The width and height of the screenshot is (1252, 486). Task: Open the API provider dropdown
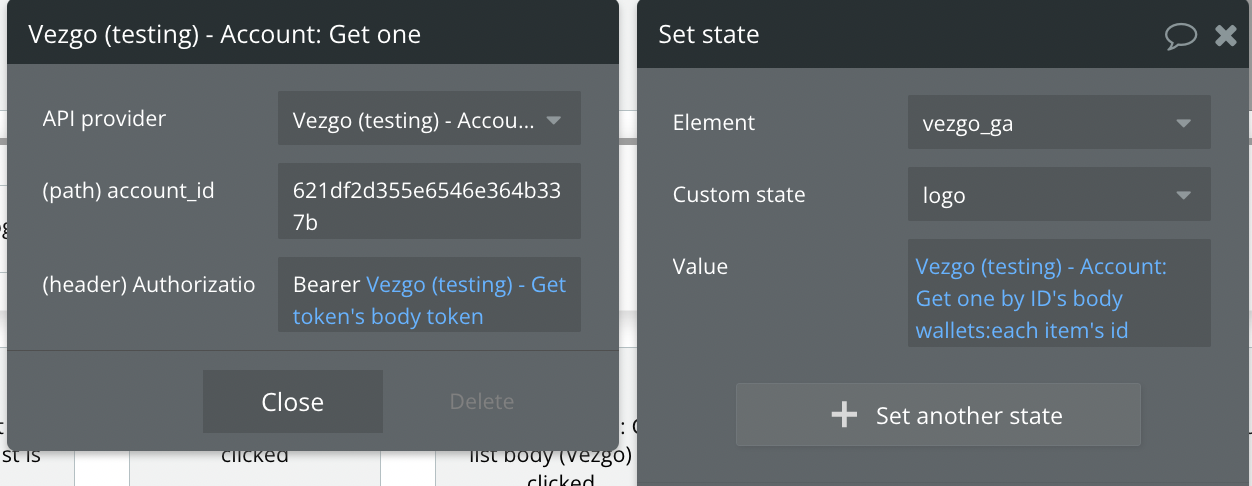pyautogui.click(x=428, y=121)
